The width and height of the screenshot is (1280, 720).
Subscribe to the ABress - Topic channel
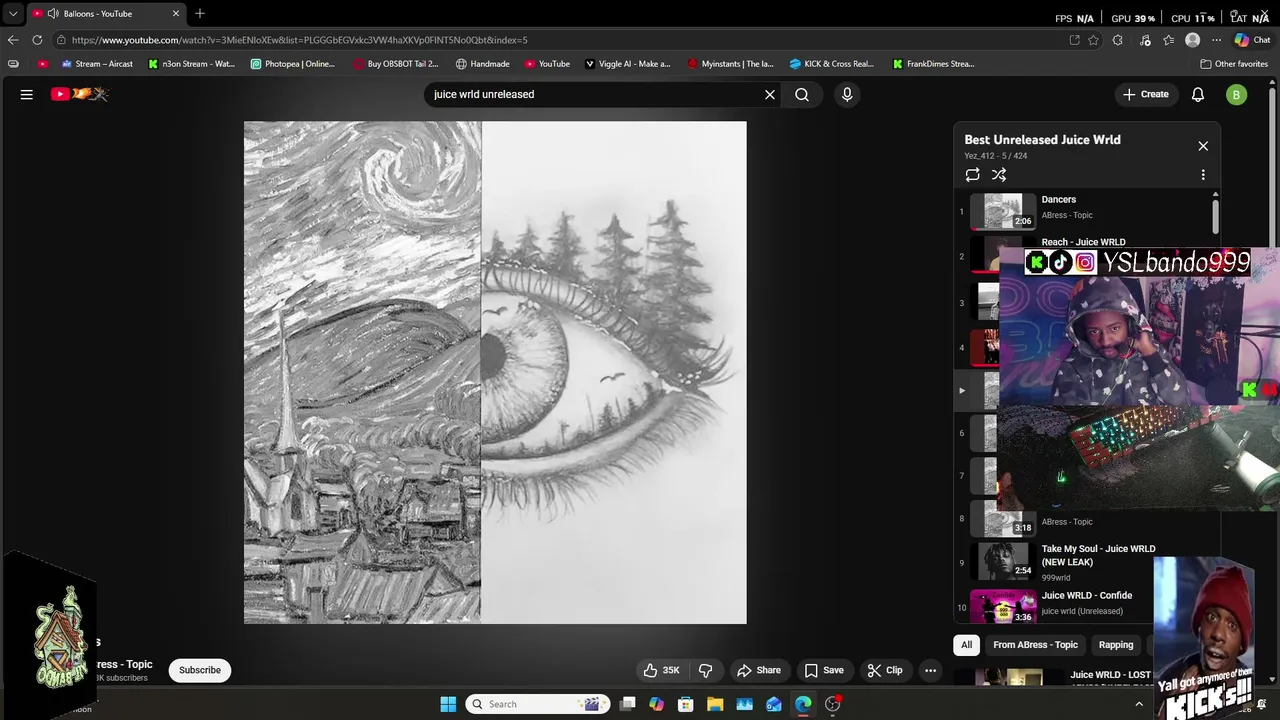point(200,670)
